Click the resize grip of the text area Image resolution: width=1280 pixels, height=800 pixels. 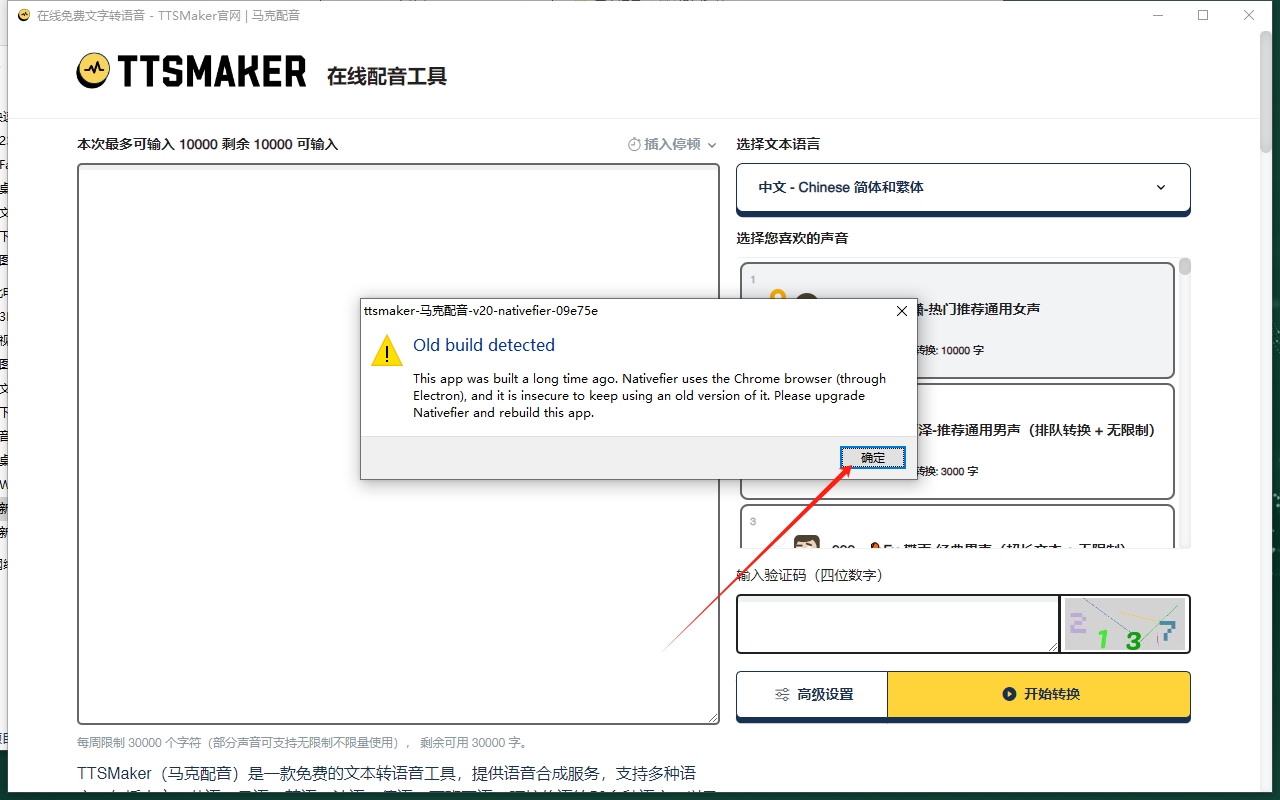tap(713, 718)
